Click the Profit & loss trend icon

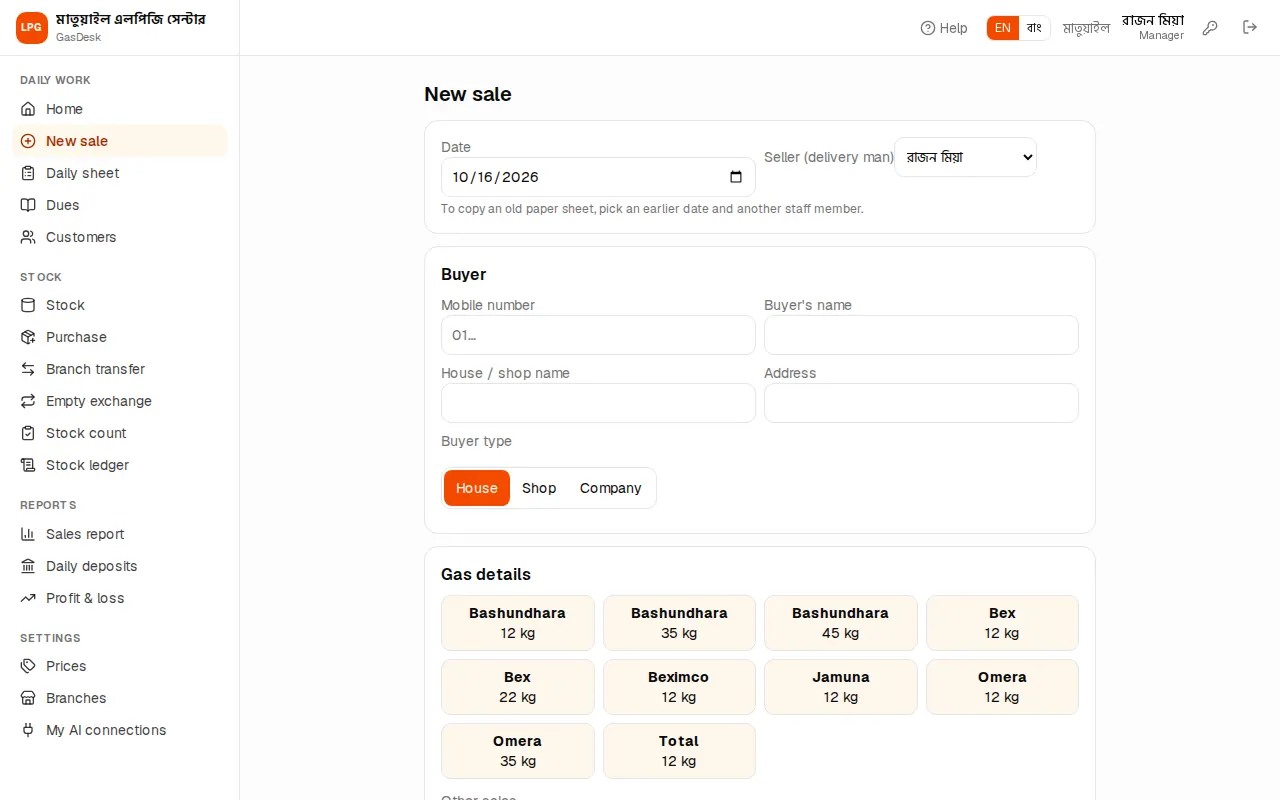[x=28, y=598]
